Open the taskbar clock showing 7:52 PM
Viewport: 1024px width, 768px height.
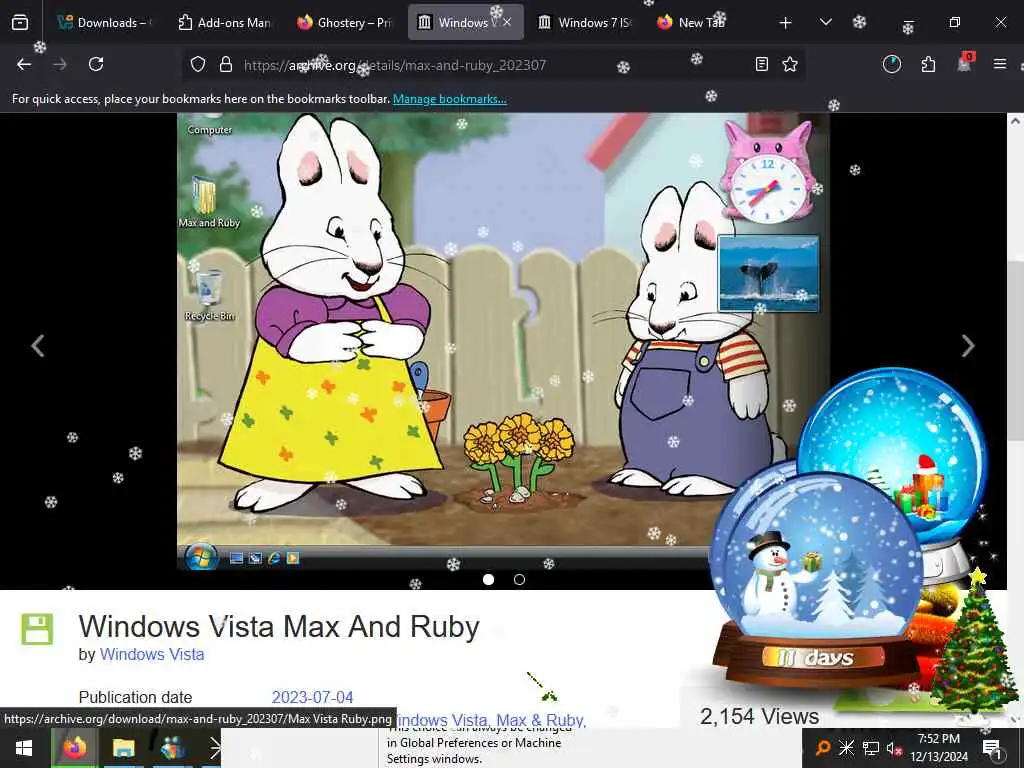pyautogui.click(x=938, y=748)
